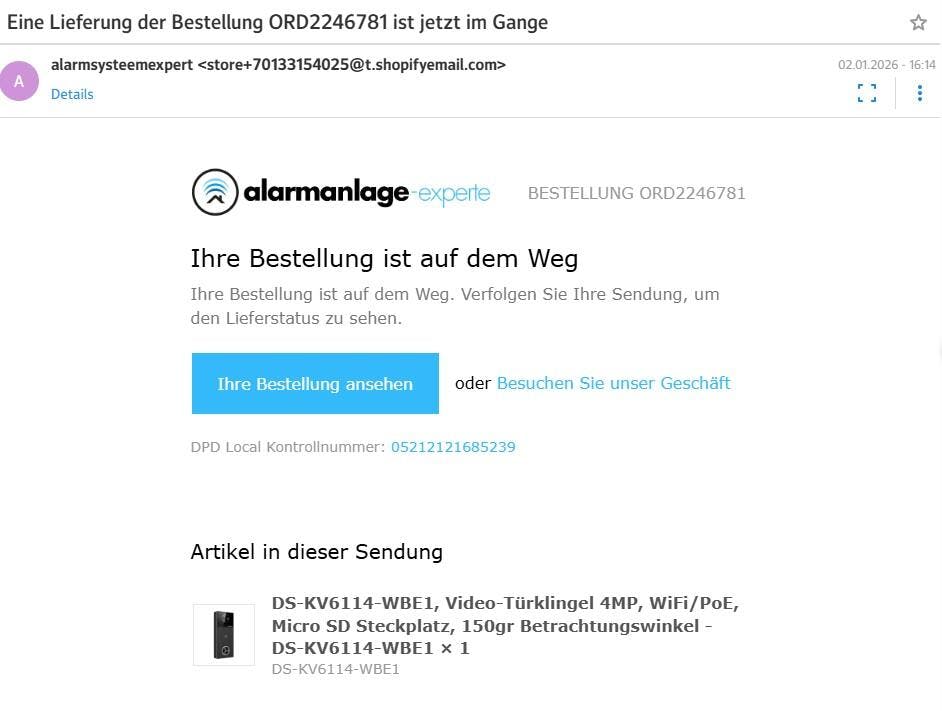This screenshot has width=942, height=711.
Task: Click the sender address store+70133154025@t.shopifyemail.com
Action: click(352, 65)
